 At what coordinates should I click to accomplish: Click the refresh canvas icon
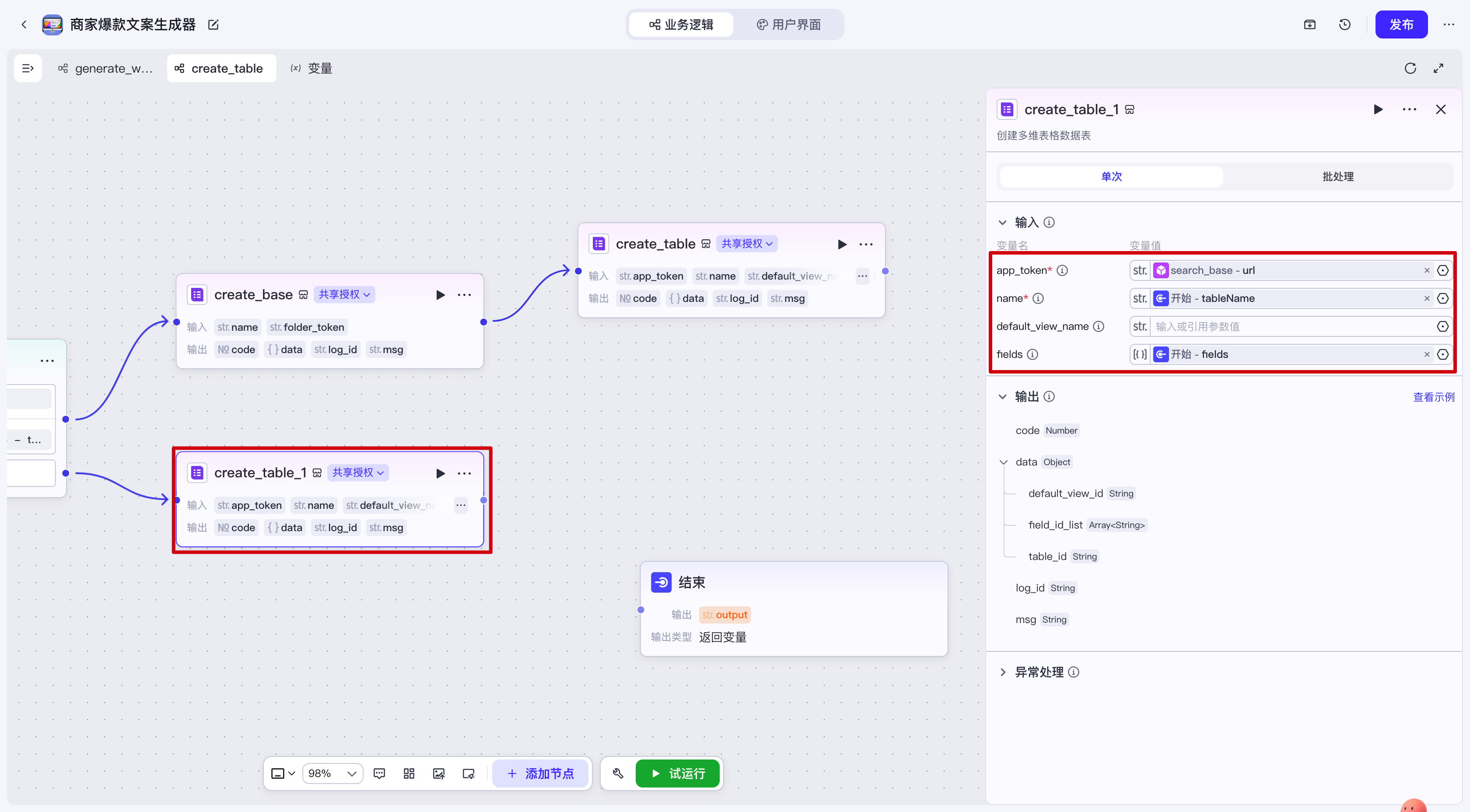click(1410, 69)
